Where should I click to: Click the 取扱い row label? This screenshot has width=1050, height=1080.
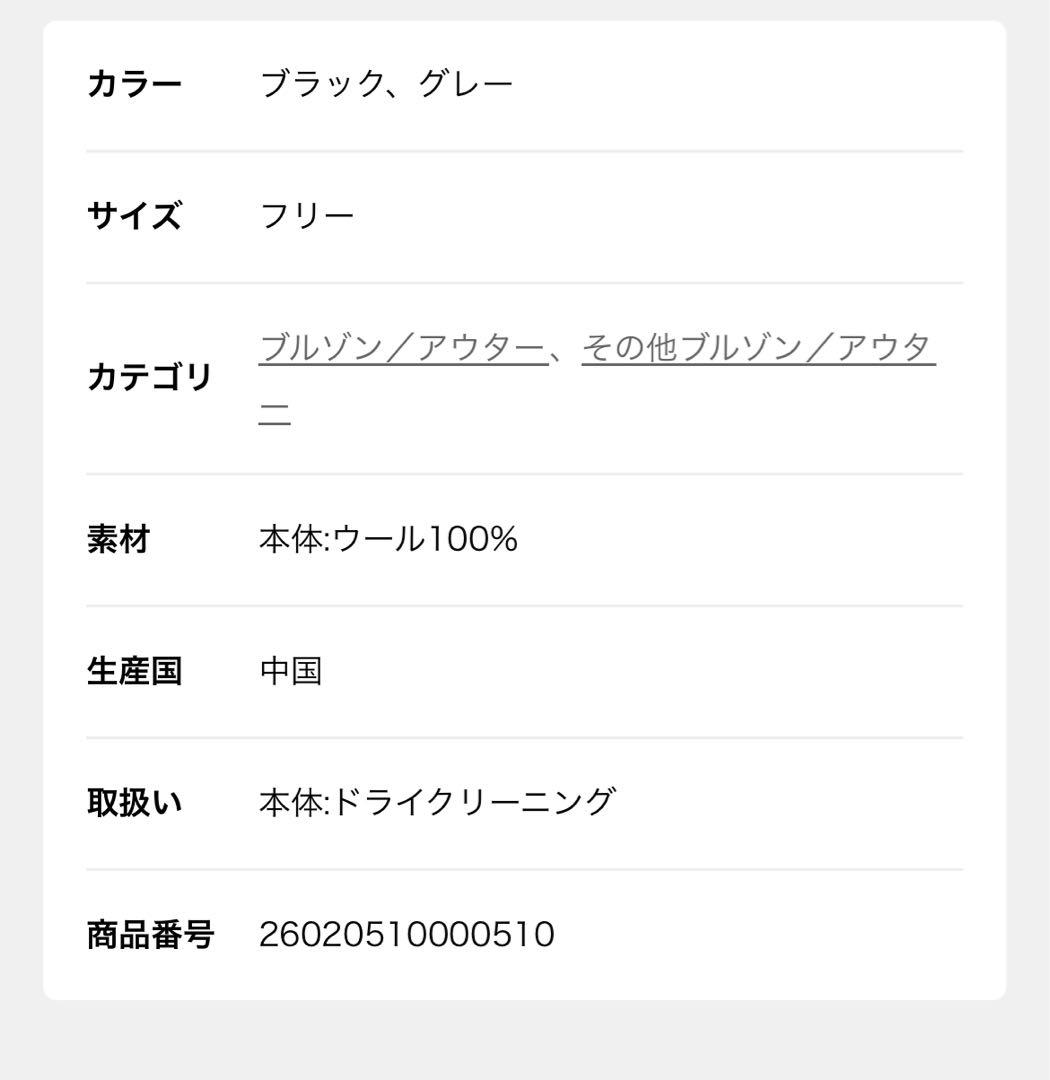[135, 803]
